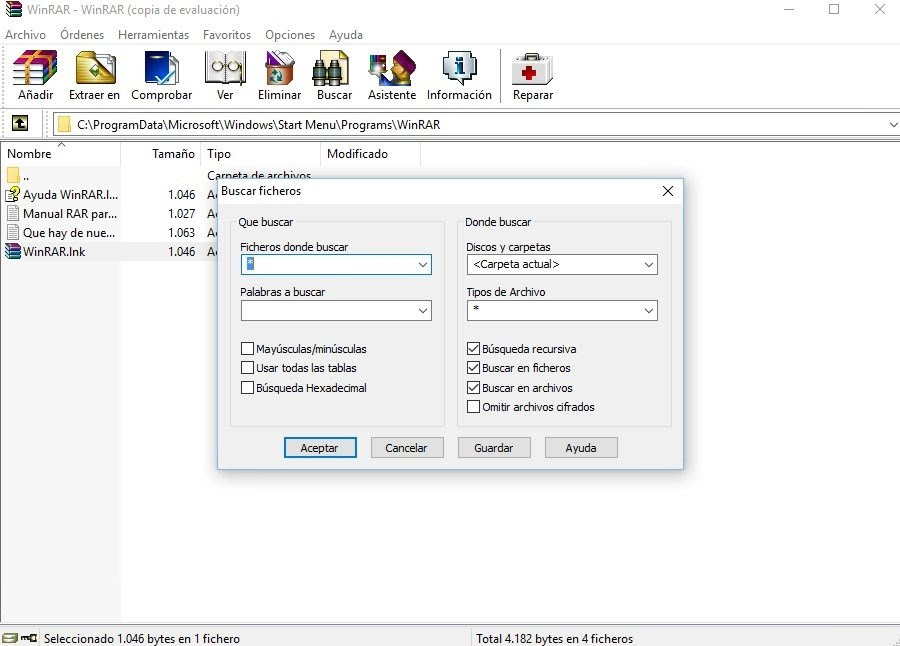
Task: Click '<Carpeta actual>' combo value
Action: click(x=516, y=264)
